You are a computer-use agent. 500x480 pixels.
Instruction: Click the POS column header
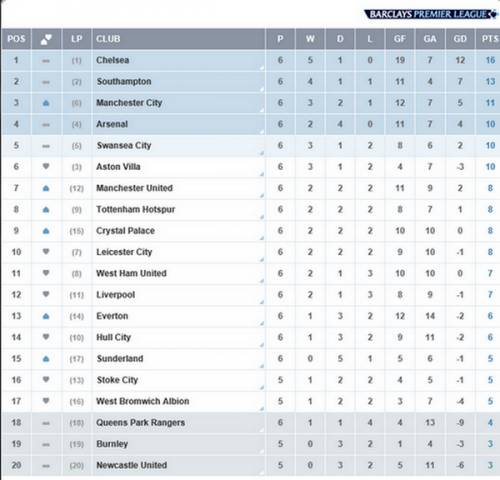[x=16, y=39]
